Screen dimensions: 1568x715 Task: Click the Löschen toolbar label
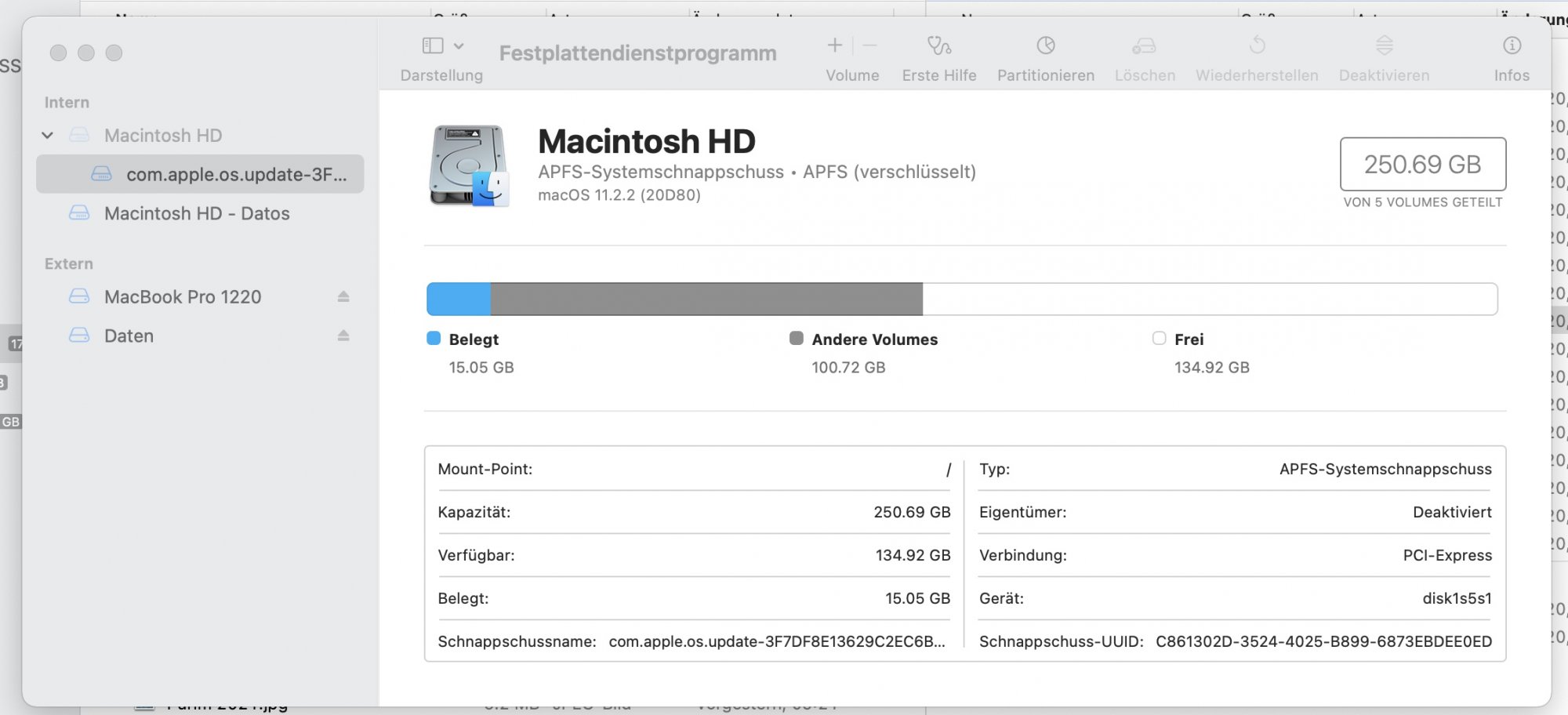pyautogui.click(x=1145, y=75)
